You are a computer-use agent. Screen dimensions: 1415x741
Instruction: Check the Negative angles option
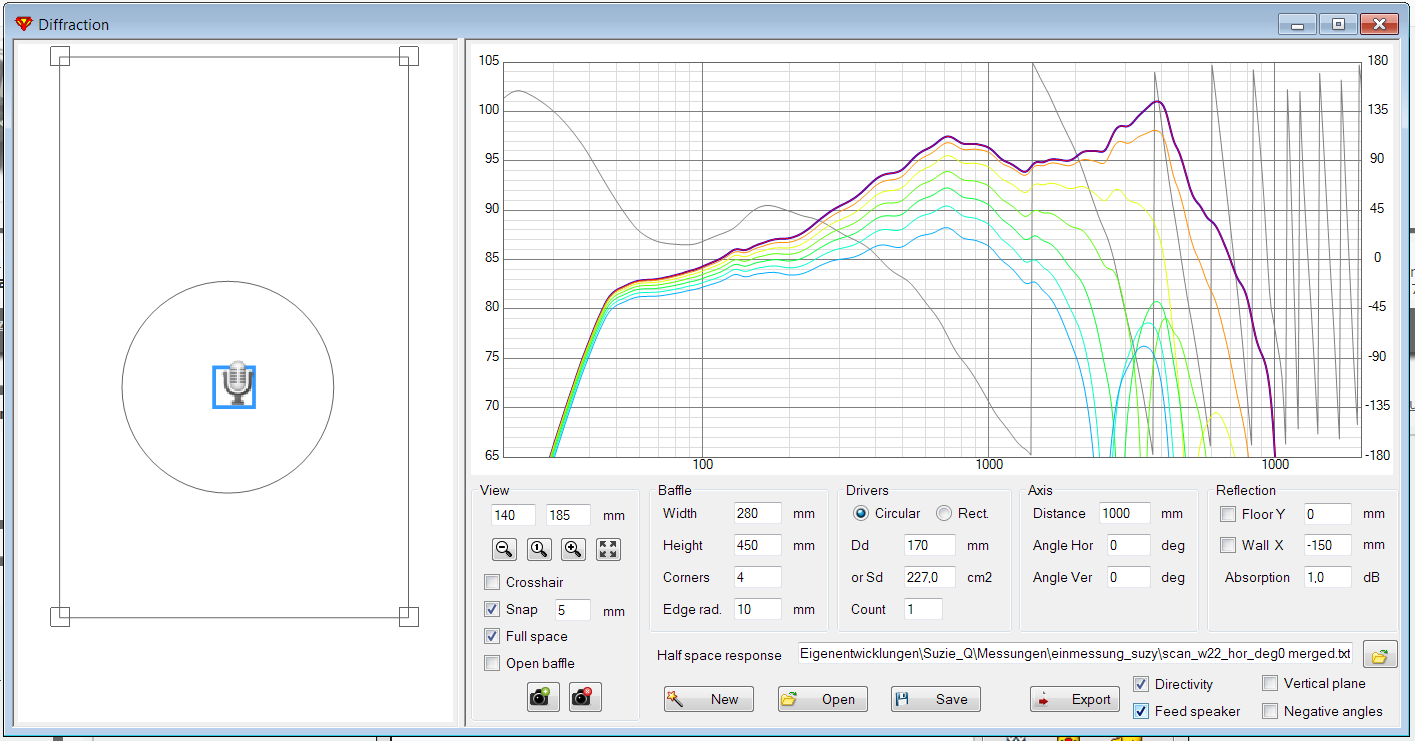(1270, 711)
